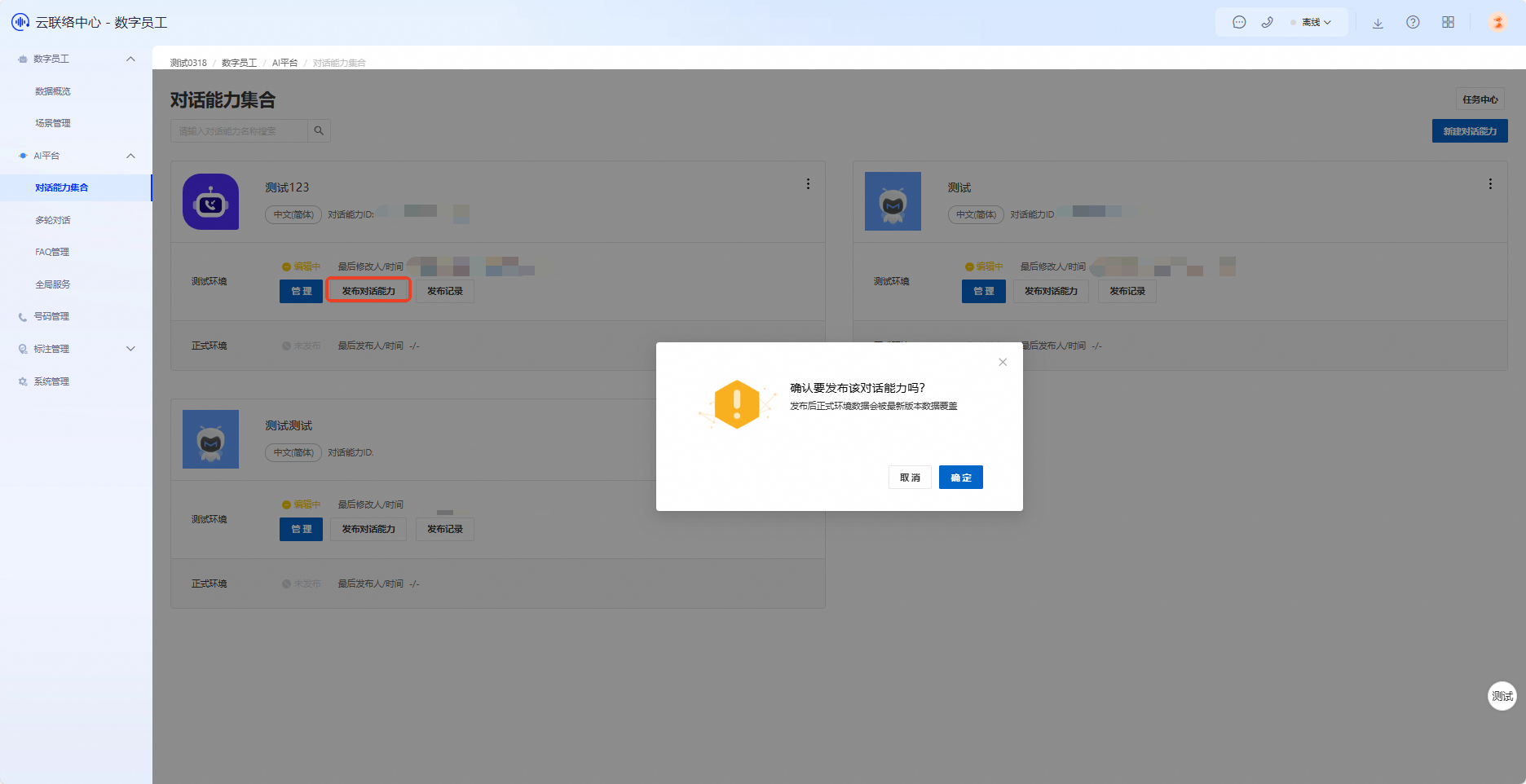Open 发布记录 on the 测试测试 card
Image resolution: width=1526 pixels, height=784 pixels.
click(445, 529)
